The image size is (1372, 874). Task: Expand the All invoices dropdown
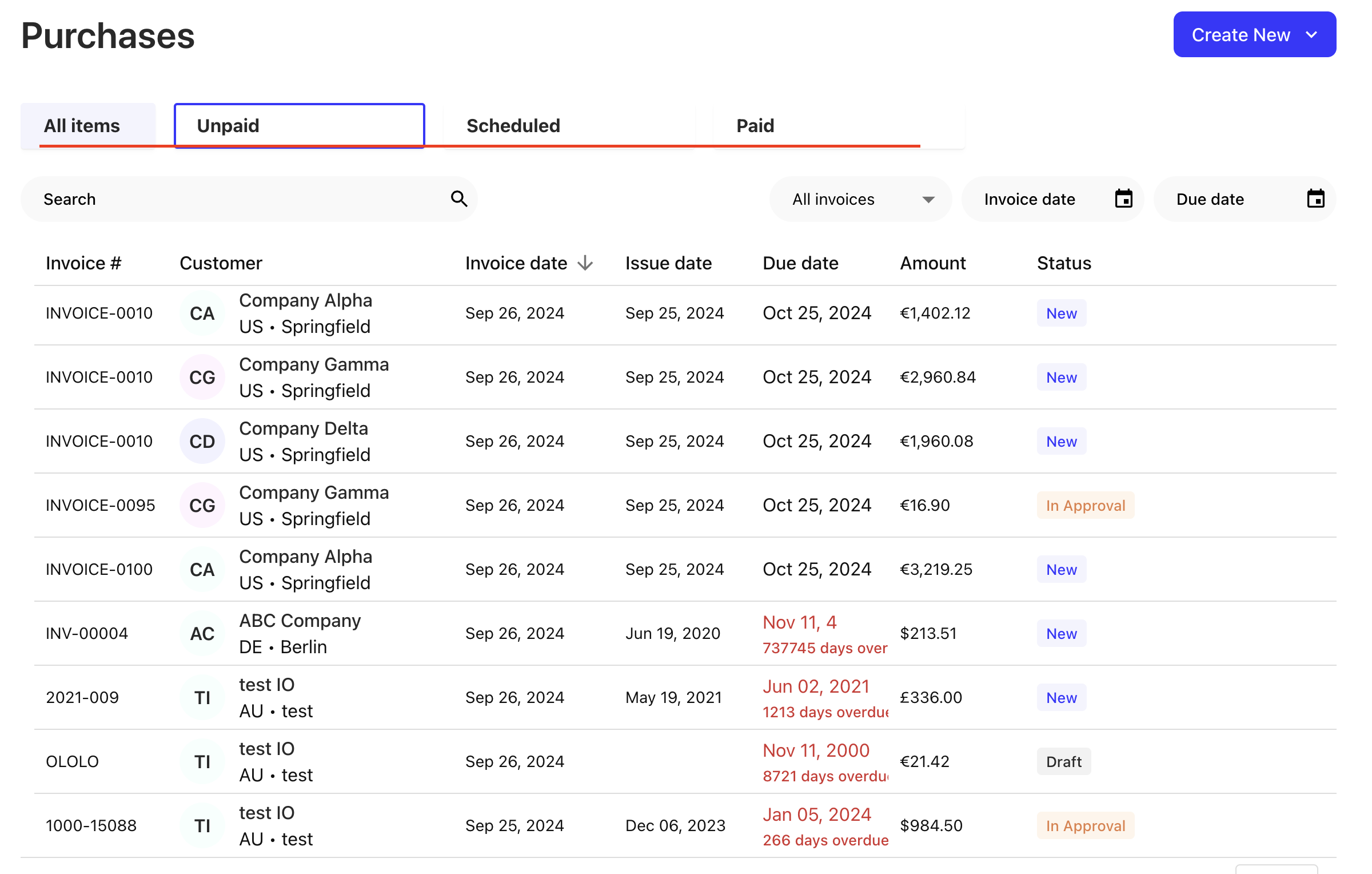click(x=860, y=199)
